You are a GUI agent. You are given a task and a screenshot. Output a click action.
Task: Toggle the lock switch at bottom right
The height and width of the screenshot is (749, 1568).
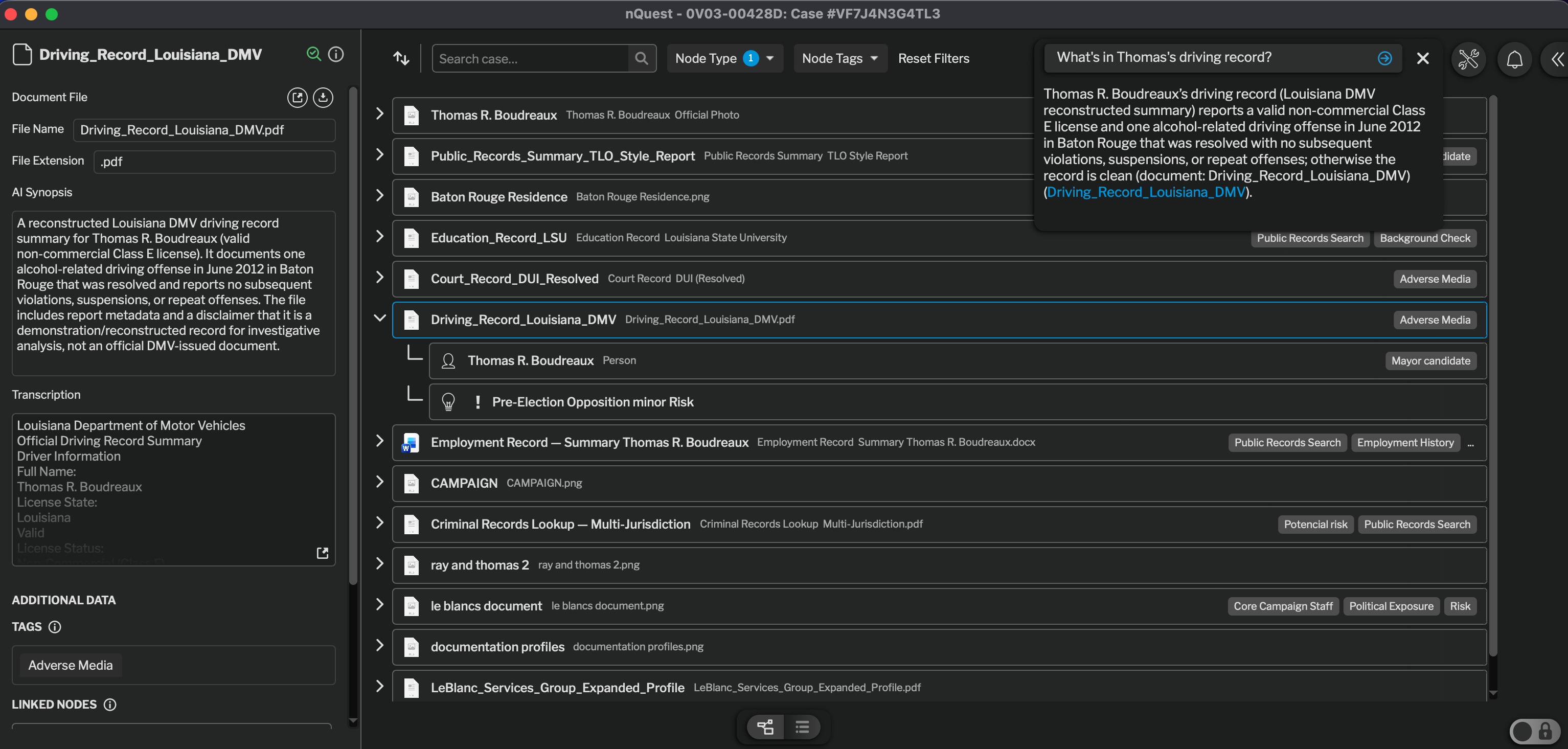[x=1534, y=730]
